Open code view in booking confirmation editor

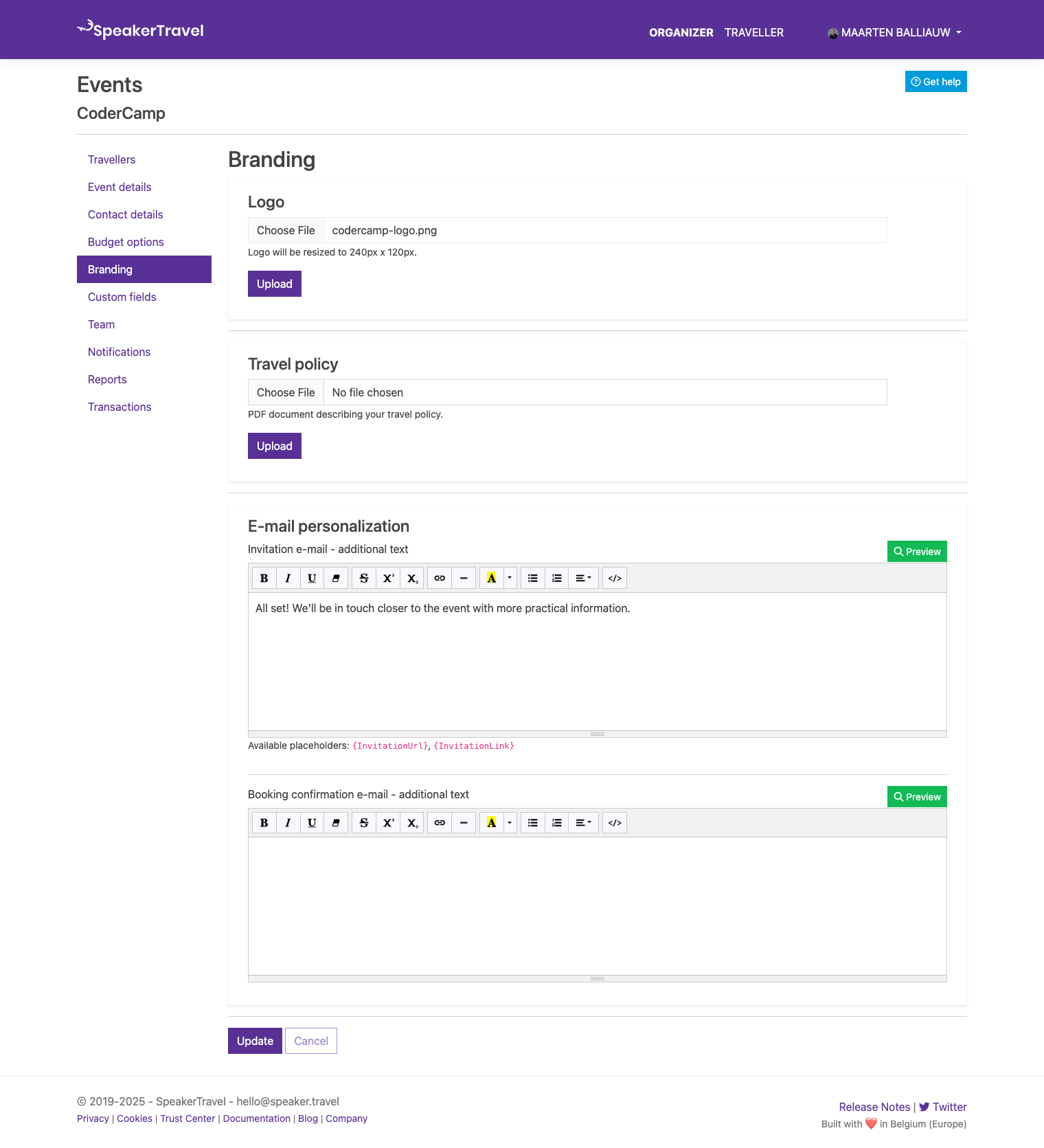coord(615,823)
